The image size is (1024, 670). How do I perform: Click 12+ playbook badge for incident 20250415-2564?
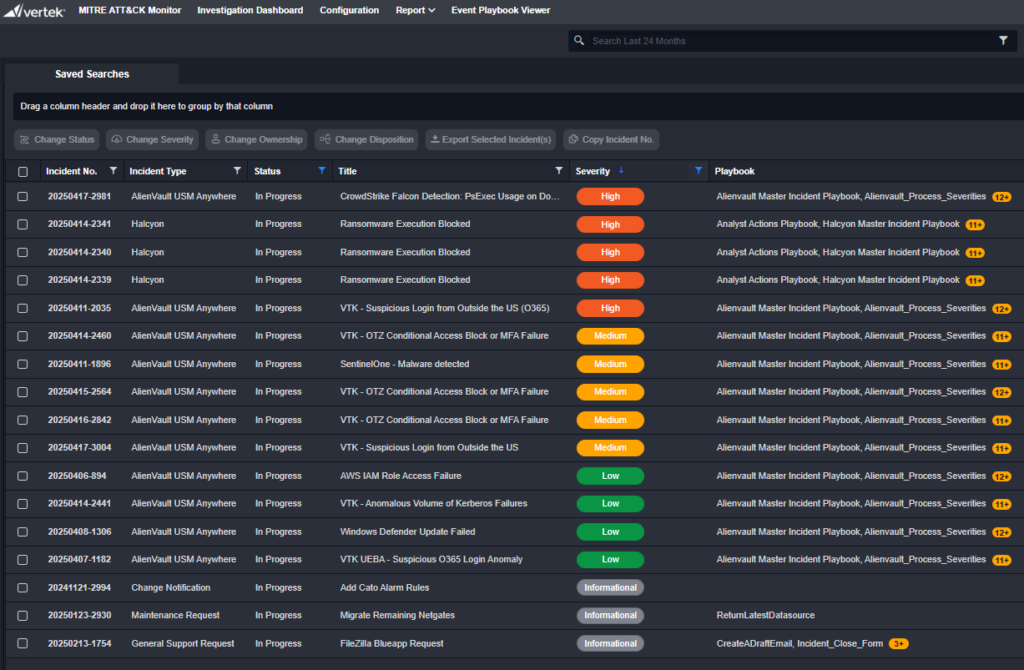pyautogui.click(x=1001, y=392)
